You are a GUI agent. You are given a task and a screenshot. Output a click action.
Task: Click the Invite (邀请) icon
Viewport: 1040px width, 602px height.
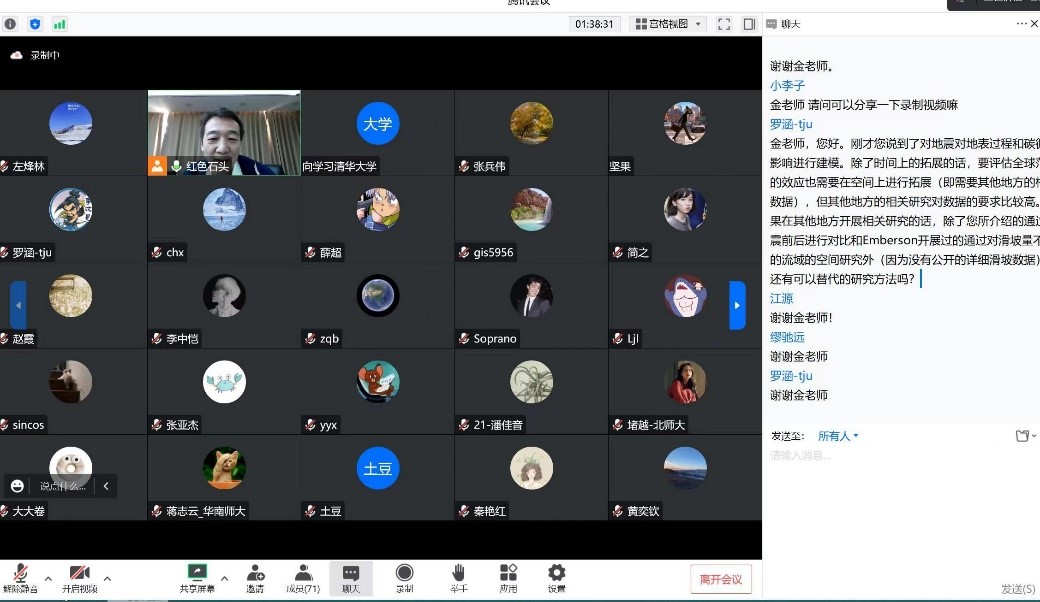point(255,574)
